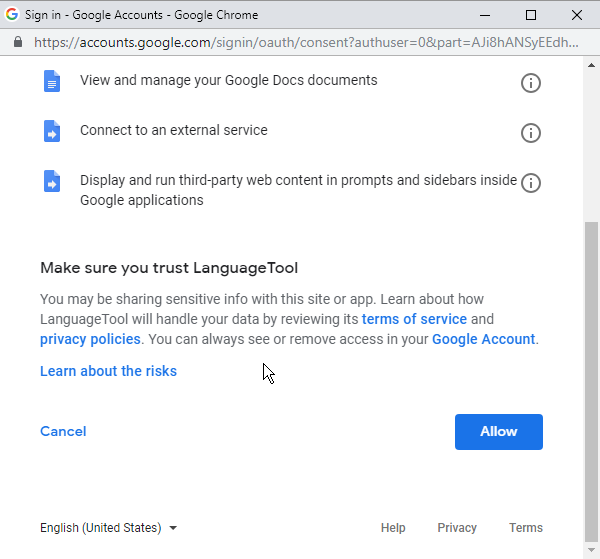This screenshot has width=600, height=559.
Task: Open the Privacy footer link
Action: (x=457, y=528)
